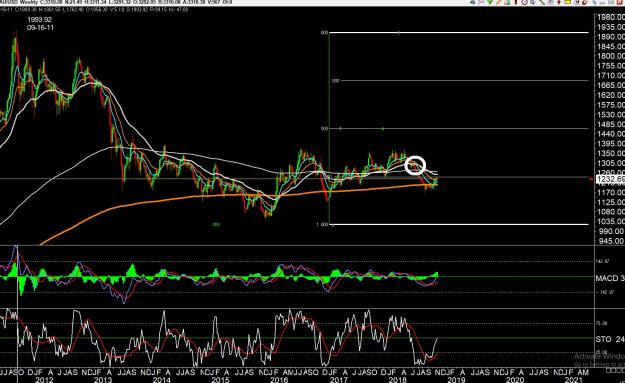
Task: Click the 2018 year label on time axis
Action: click(x=397, y=379)
